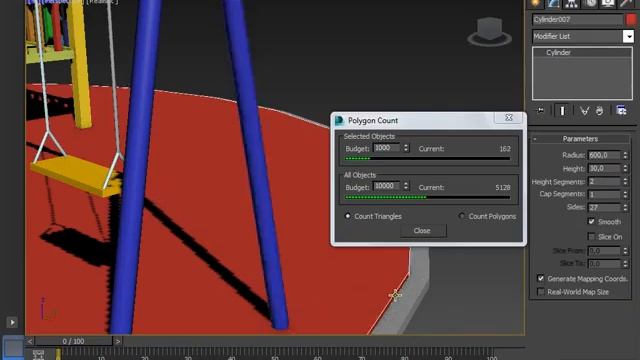Image resolution: width=640 pixels, height=360 pixels.
Task: Open the Utilities hammer tab
Action: pyautogui.click(x=626, y=3)
